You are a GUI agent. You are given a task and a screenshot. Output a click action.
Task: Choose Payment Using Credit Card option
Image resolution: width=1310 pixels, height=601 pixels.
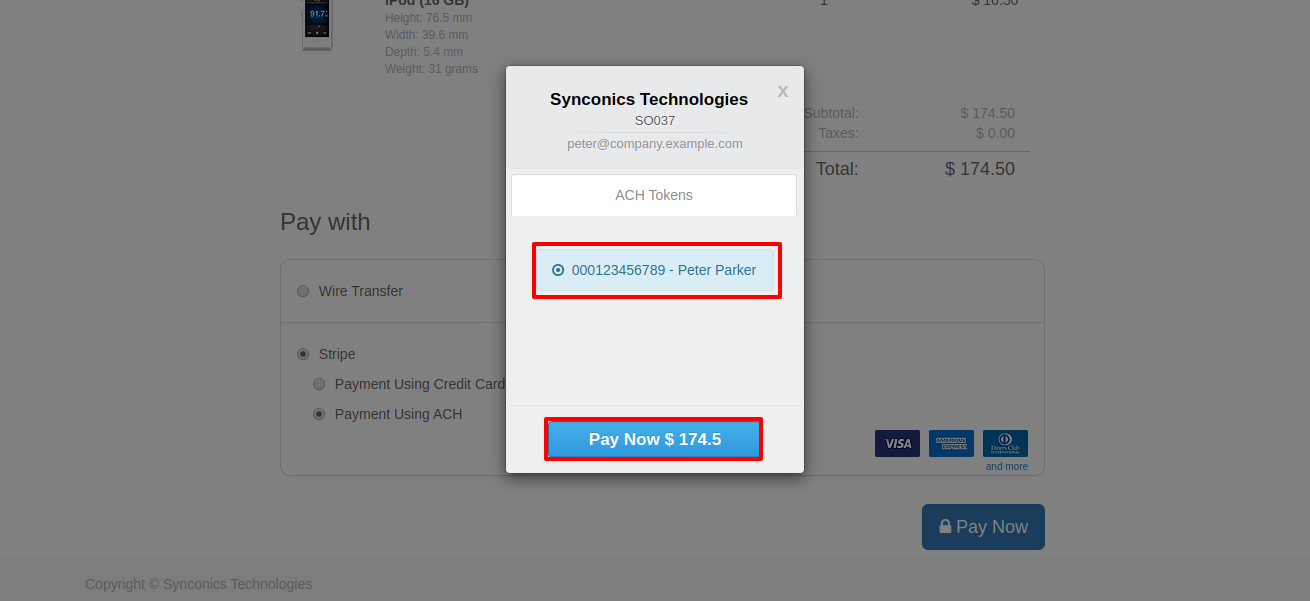319,384
